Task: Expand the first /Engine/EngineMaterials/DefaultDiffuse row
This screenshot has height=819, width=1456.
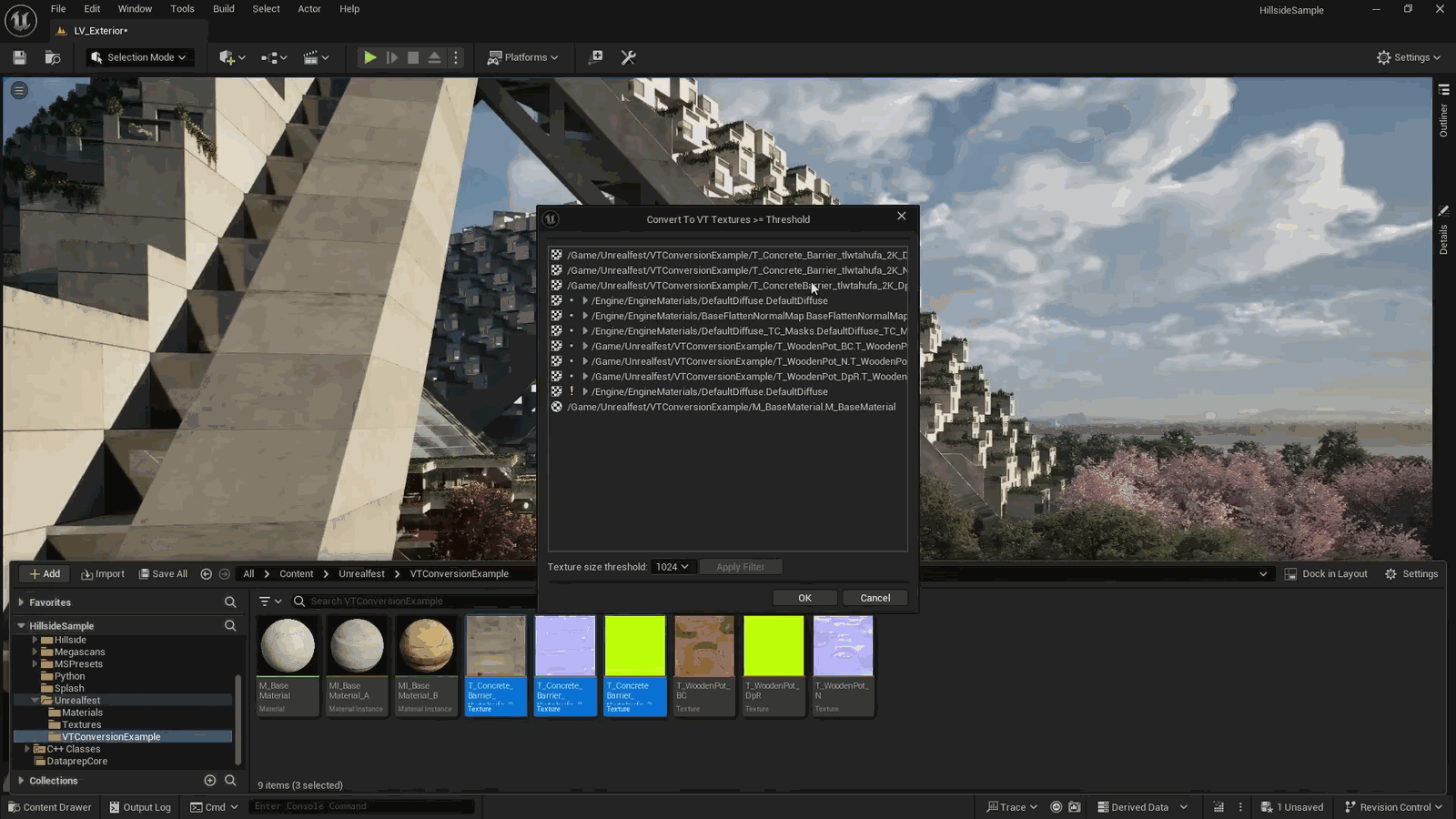Action: (585, 300)
